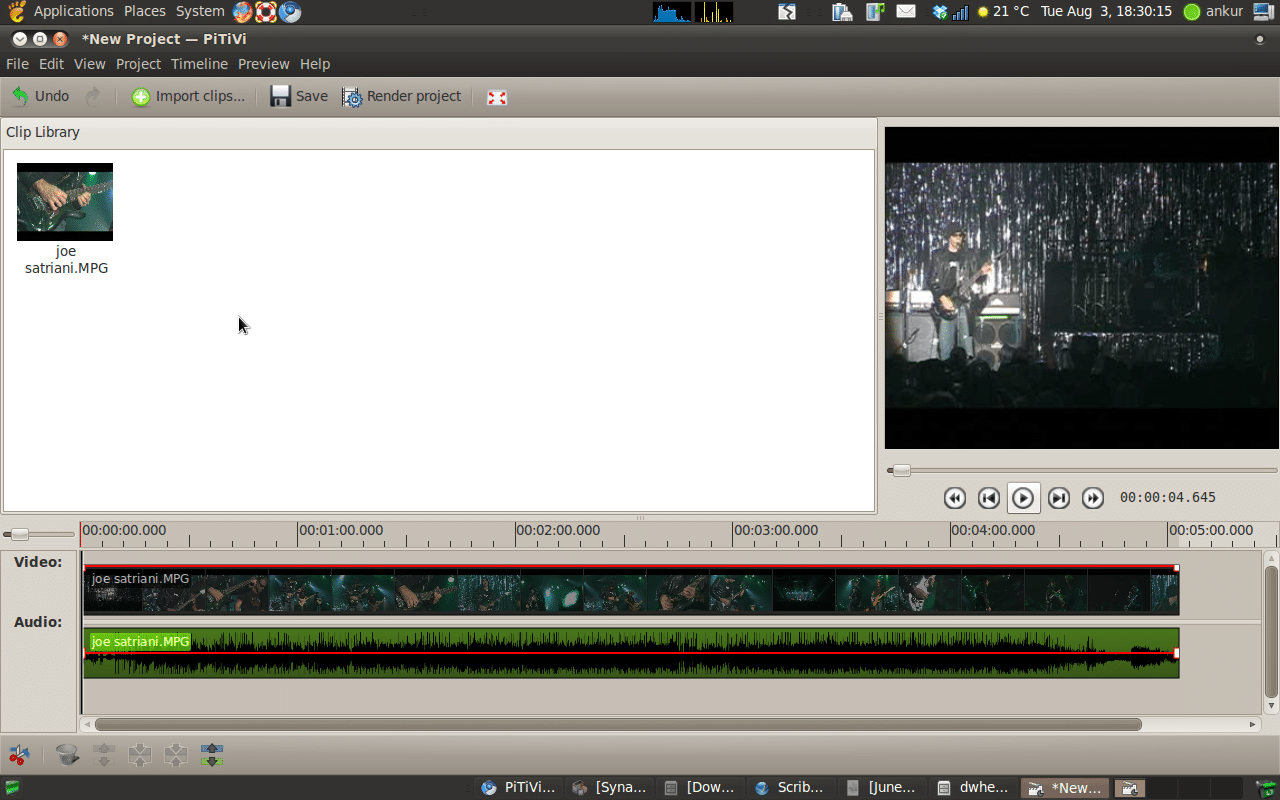Click the 00:00:04.645 timecode display

[x=1168, y=498]
